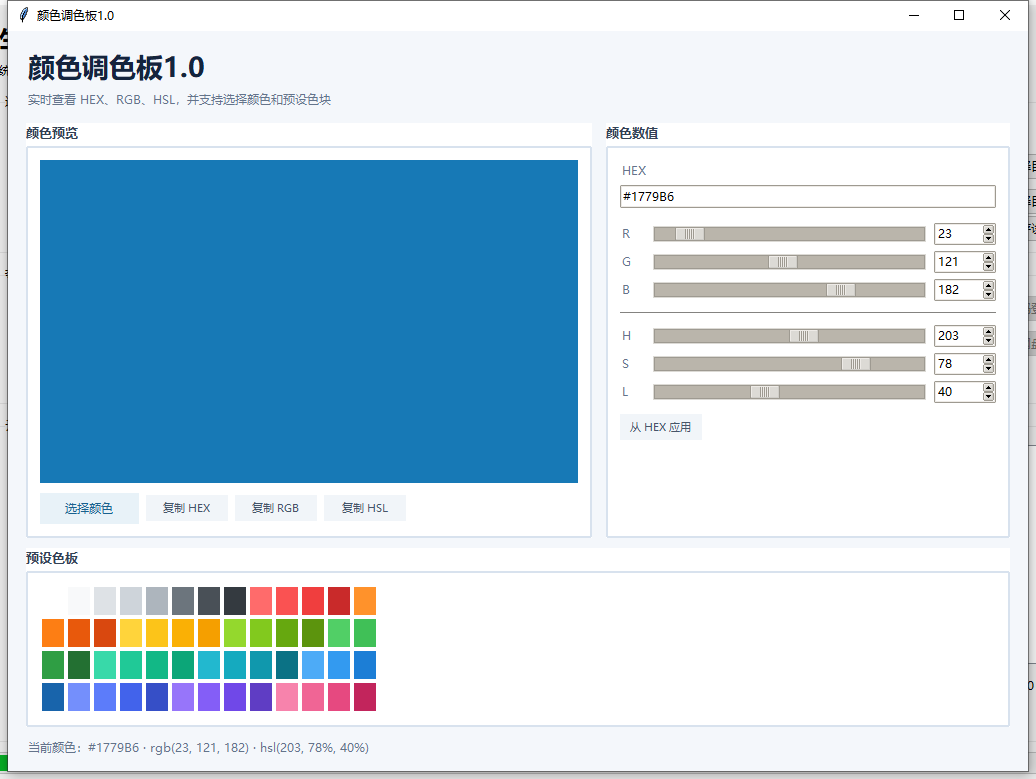The height and width of the screenshot is (779, 1036).
Task: Copy the color using 复制 HEX button
Action: coord(187,508)
